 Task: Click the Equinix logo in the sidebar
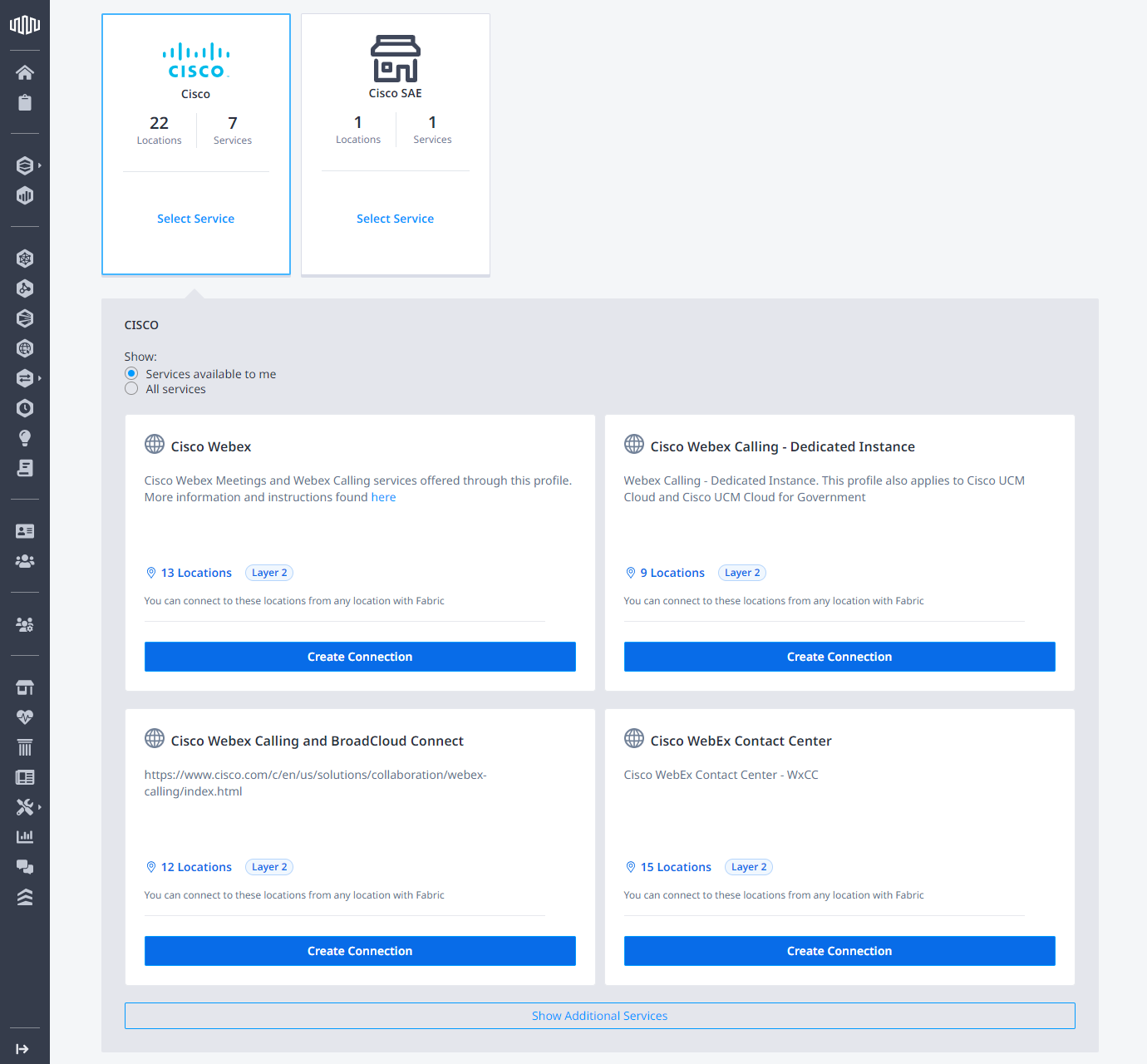tap(25, 24)
